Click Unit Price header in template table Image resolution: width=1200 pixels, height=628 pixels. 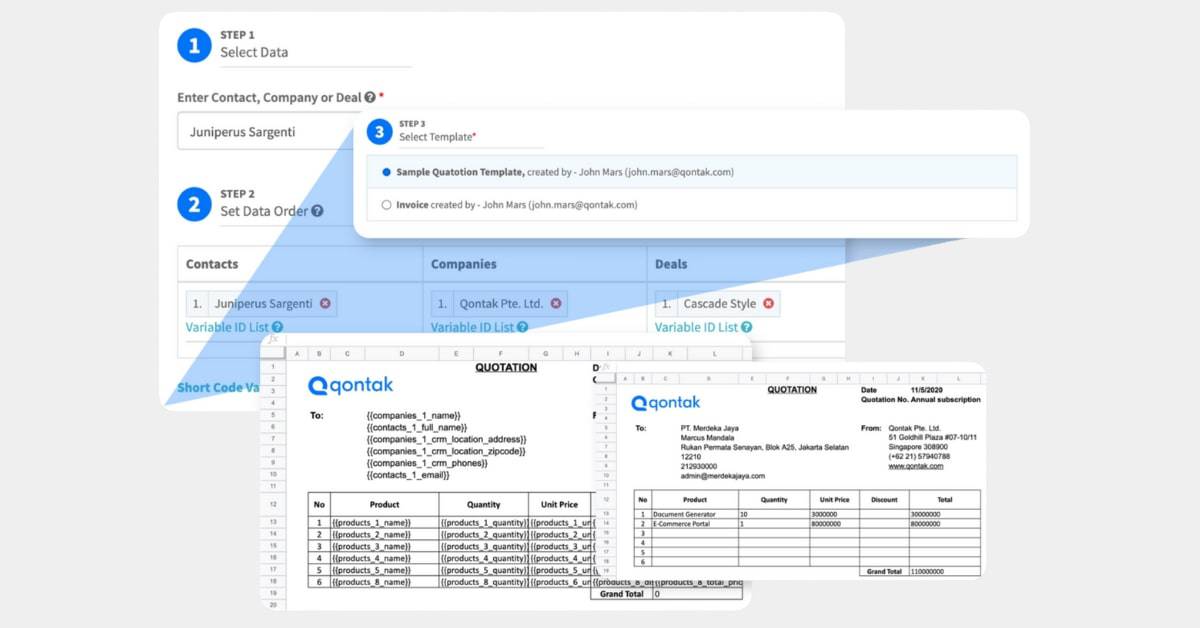click(x=558, y=504)
